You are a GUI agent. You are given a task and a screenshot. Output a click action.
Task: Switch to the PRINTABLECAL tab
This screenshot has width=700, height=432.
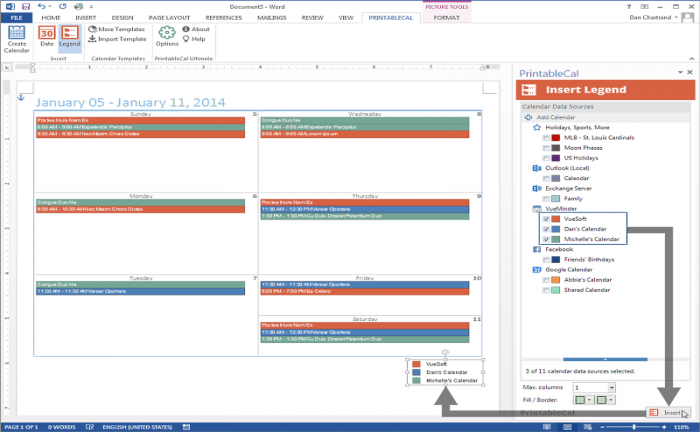[x=391, y=18]
